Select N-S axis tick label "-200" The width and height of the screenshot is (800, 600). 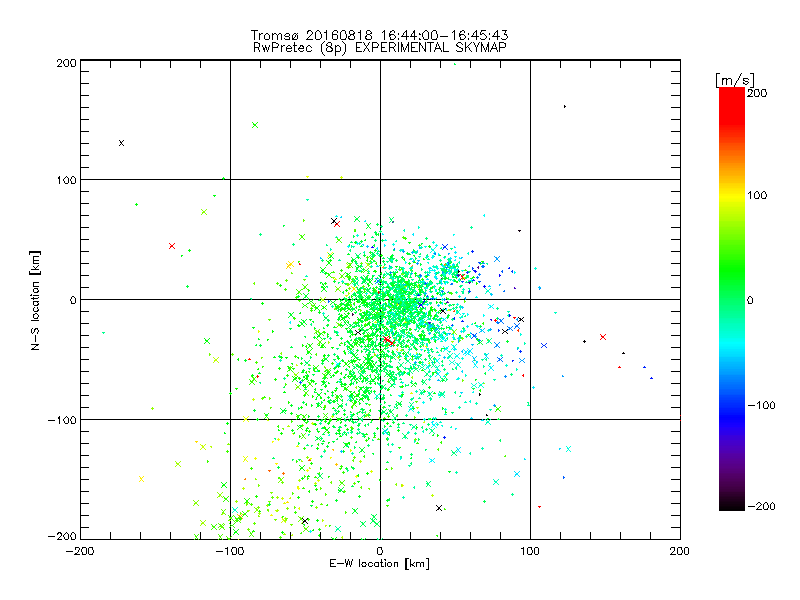coord(62,536)
